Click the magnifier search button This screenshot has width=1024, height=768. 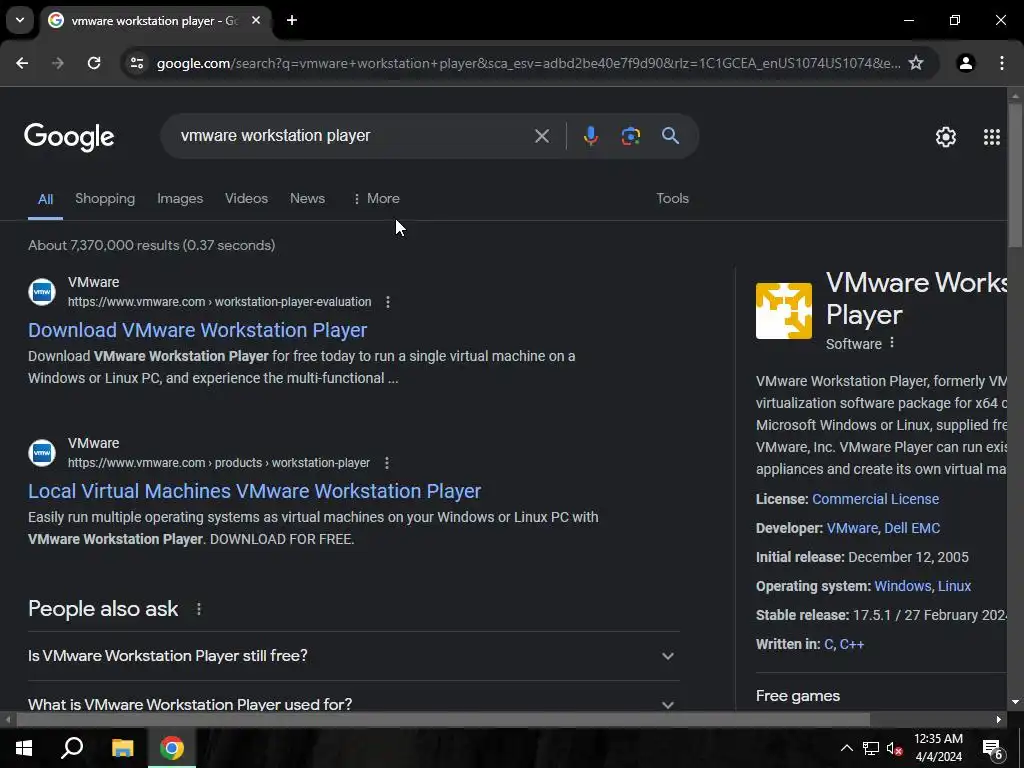click(671, 136)
